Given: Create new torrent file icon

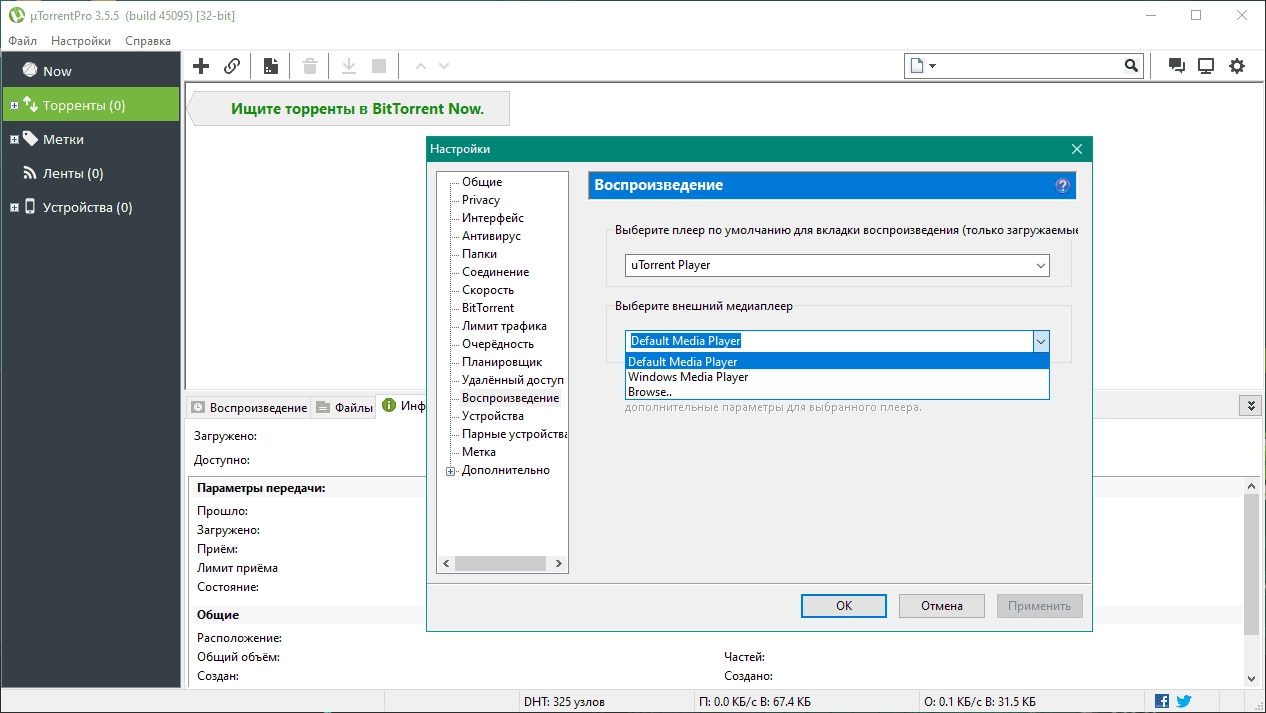Looking at the screenshot, I should (270, 66).
